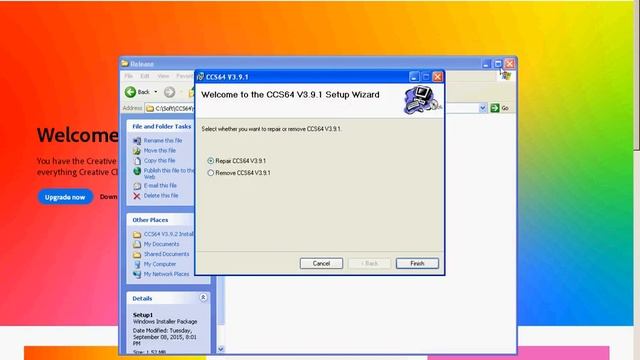
Task: Open the View menu in Release window
Action: (163, 76)
